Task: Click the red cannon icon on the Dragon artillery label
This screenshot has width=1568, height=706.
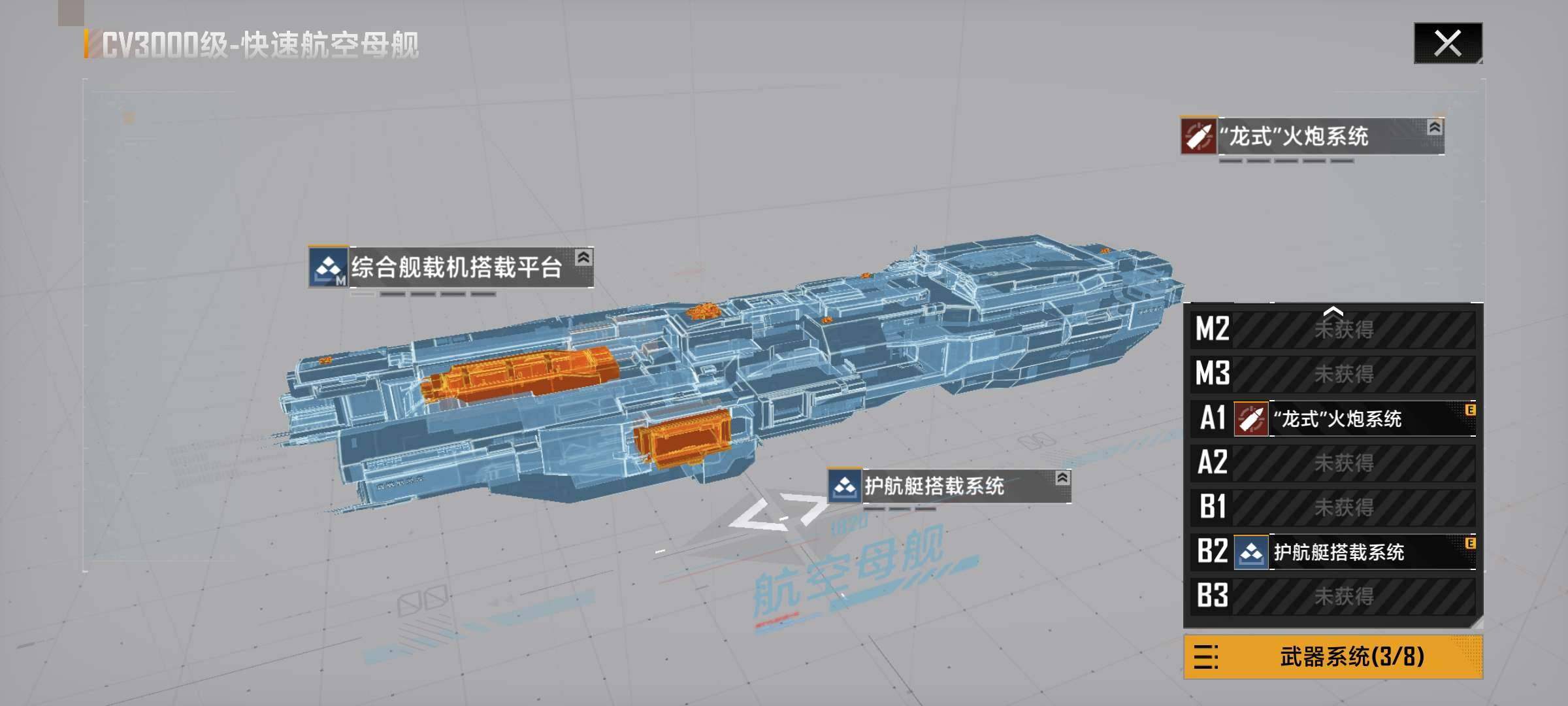Action: 1199,136
